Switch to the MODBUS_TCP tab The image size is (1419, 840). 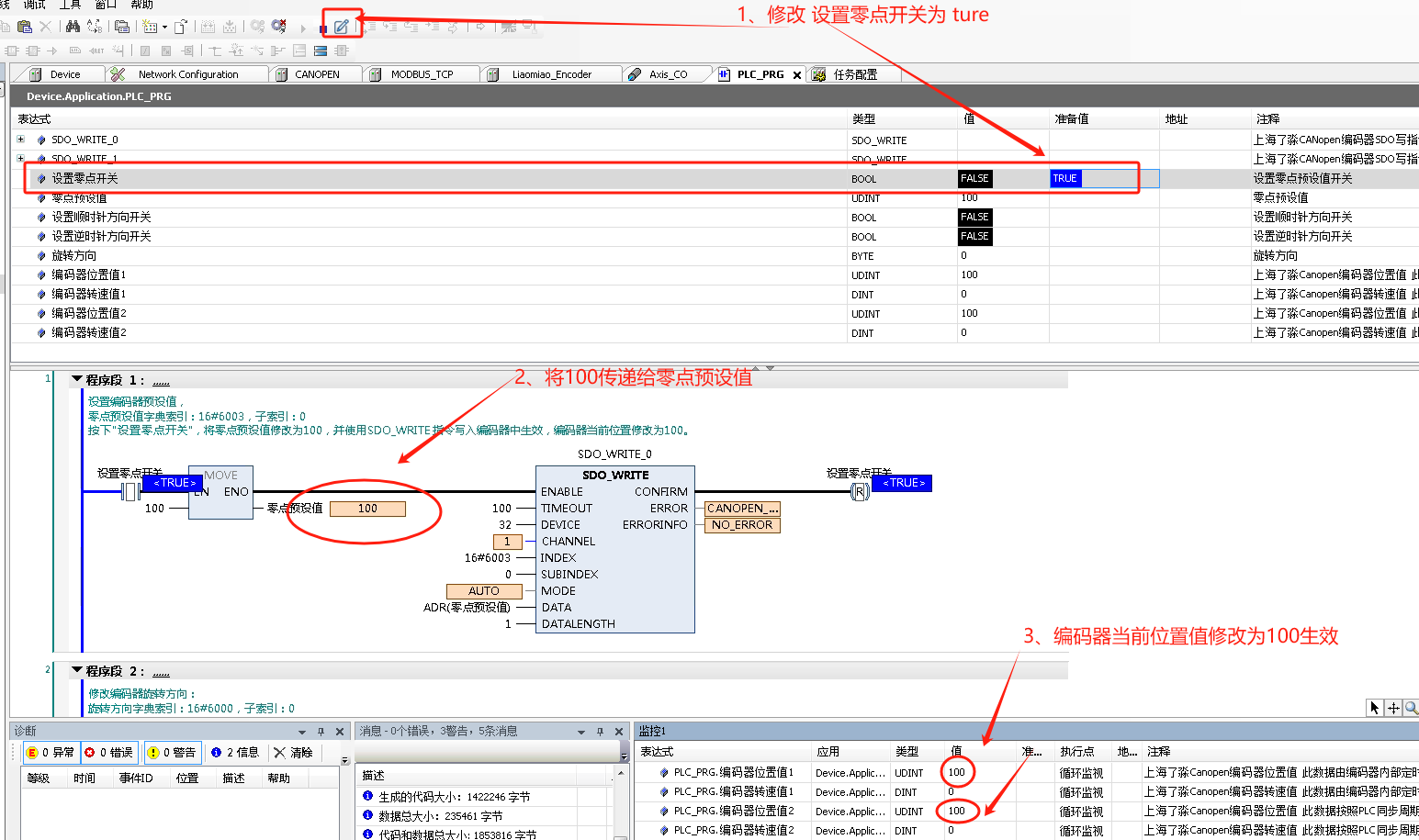(422, 74)
